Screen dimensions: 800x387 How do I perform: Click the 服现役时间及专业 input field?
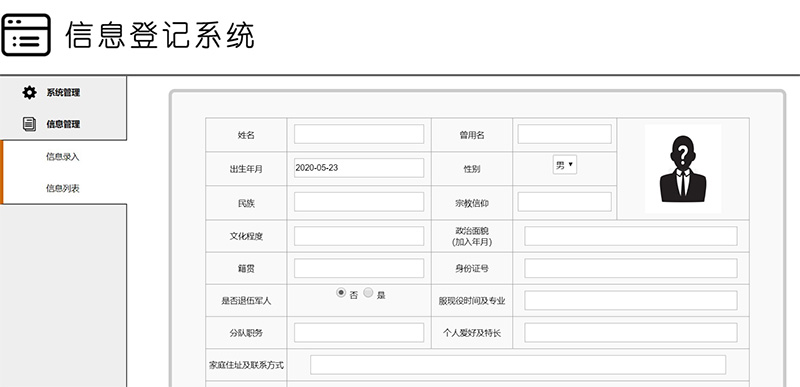[631, 300]
